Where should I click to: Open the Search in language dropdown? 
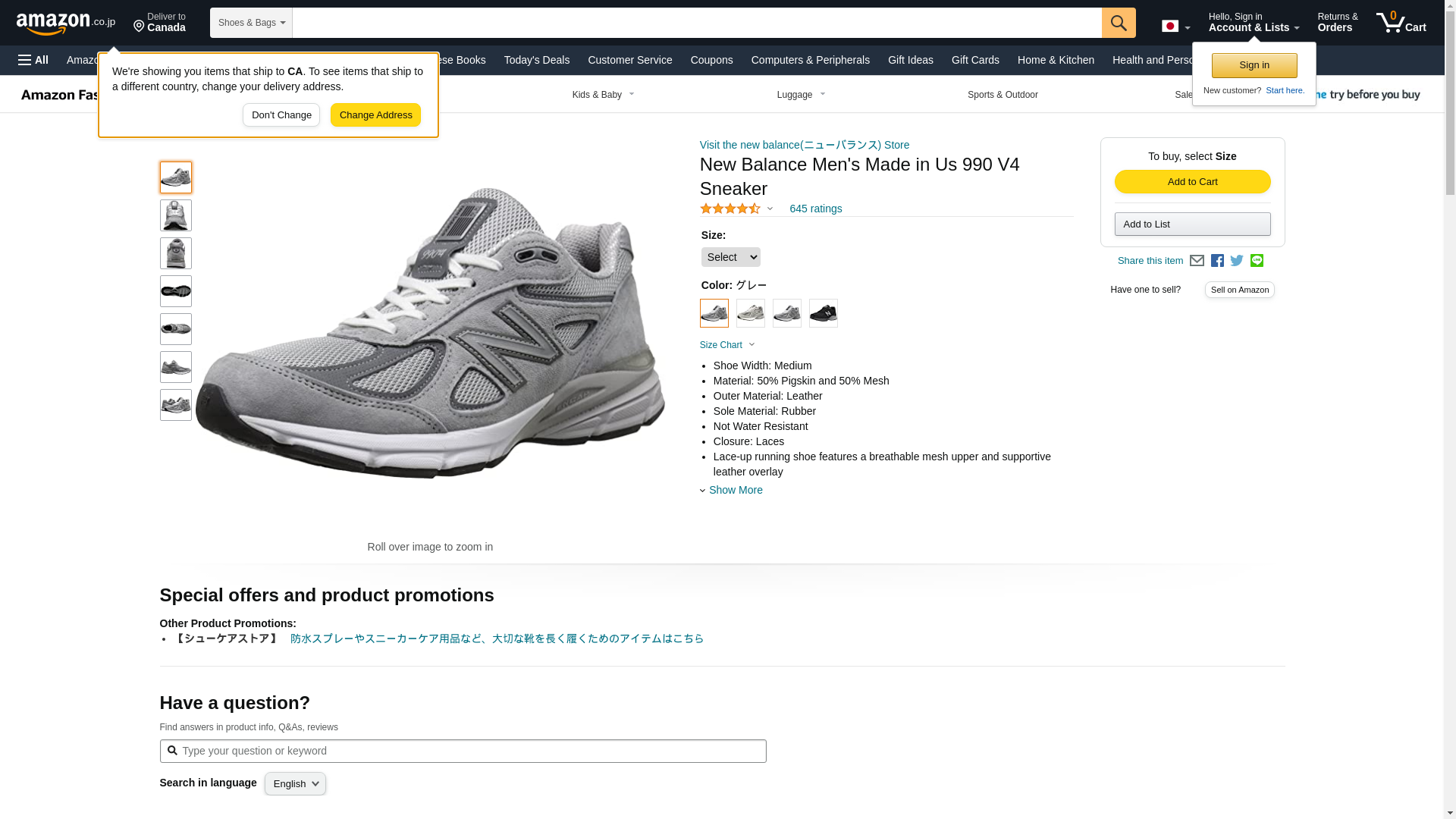(x=295, y=783)
